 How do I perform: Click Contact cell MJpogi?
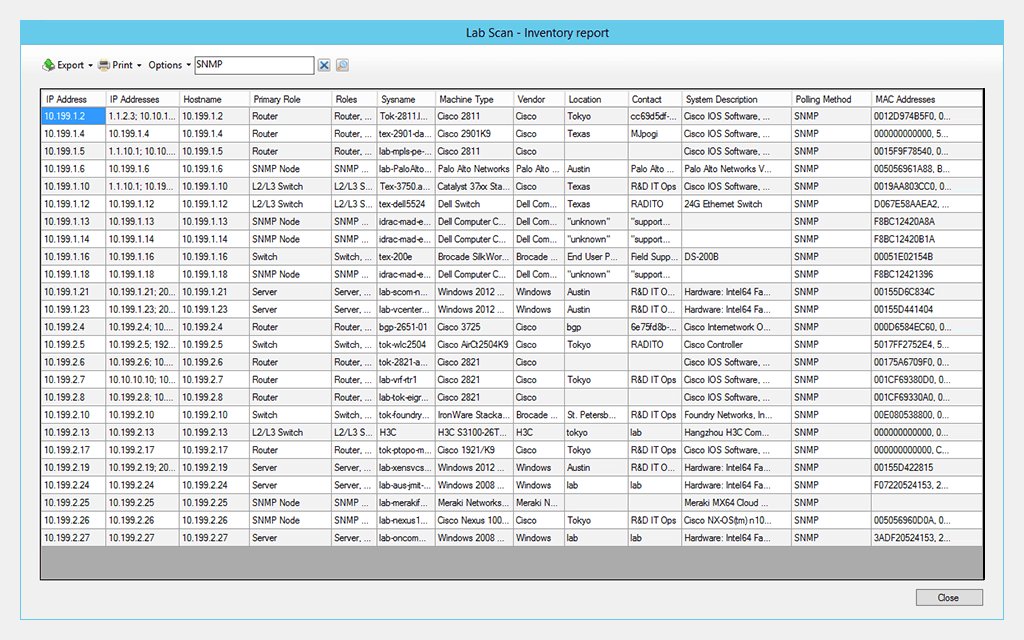pos(655,134)
